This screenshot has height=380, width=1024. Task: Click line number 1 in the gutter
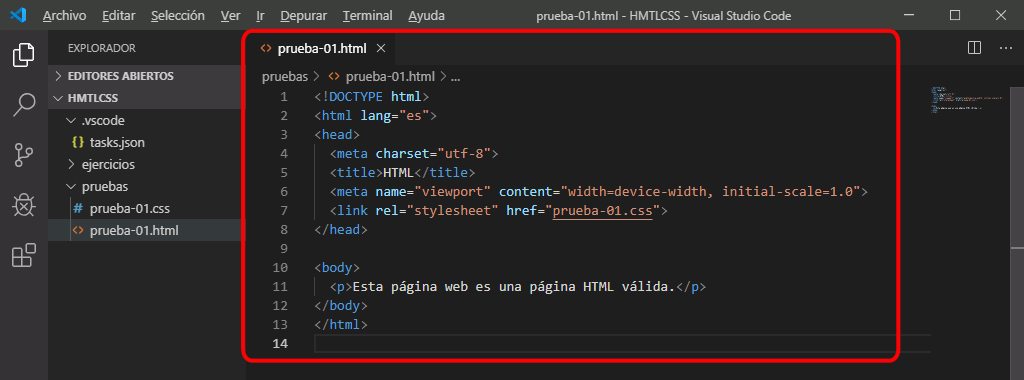(283, 97)
